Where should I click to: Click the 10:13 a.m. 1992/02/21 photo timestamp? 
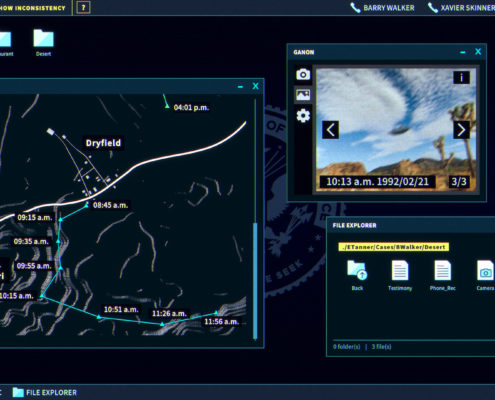[x=377, y=182]
